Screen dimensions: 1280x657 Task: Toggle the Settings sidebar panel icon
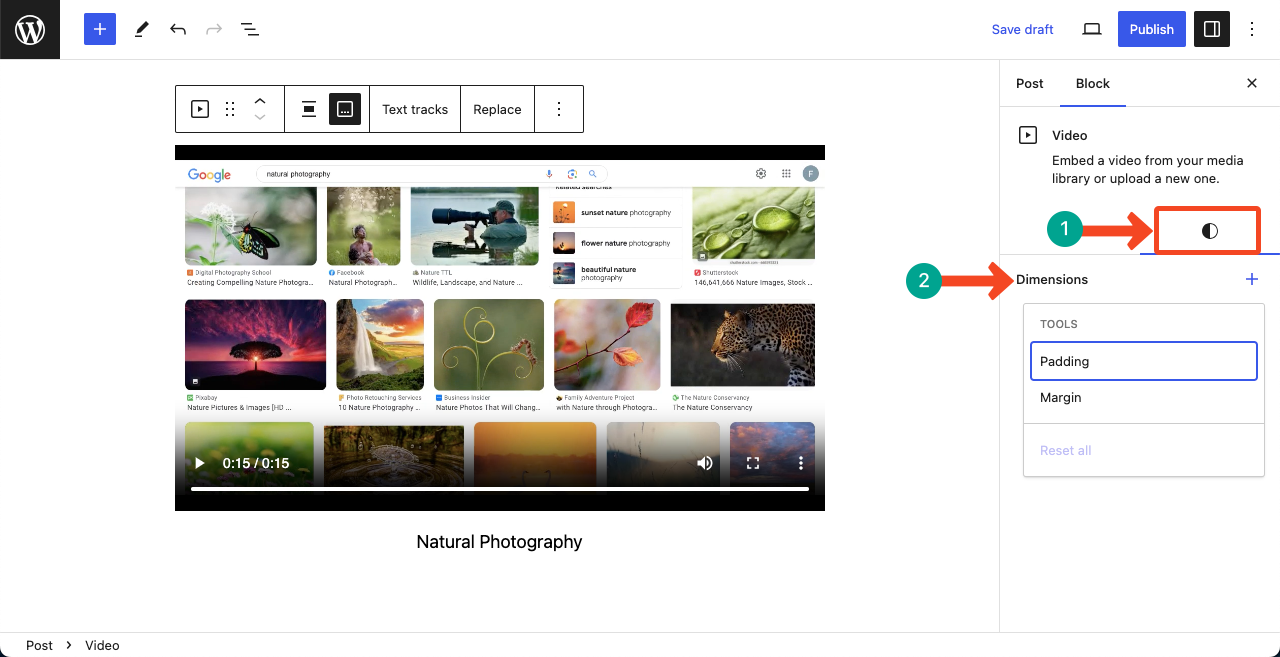1211,29
